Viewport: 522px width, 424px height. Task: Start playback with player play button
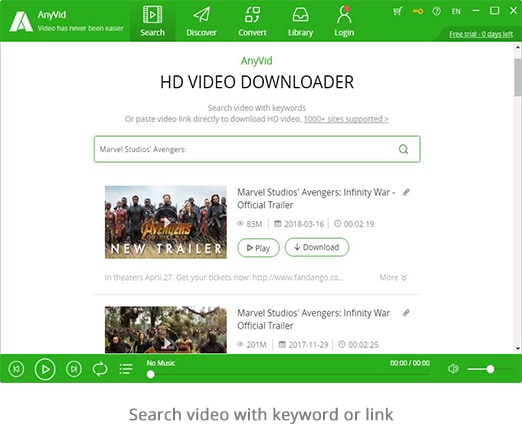click(45, 369)
